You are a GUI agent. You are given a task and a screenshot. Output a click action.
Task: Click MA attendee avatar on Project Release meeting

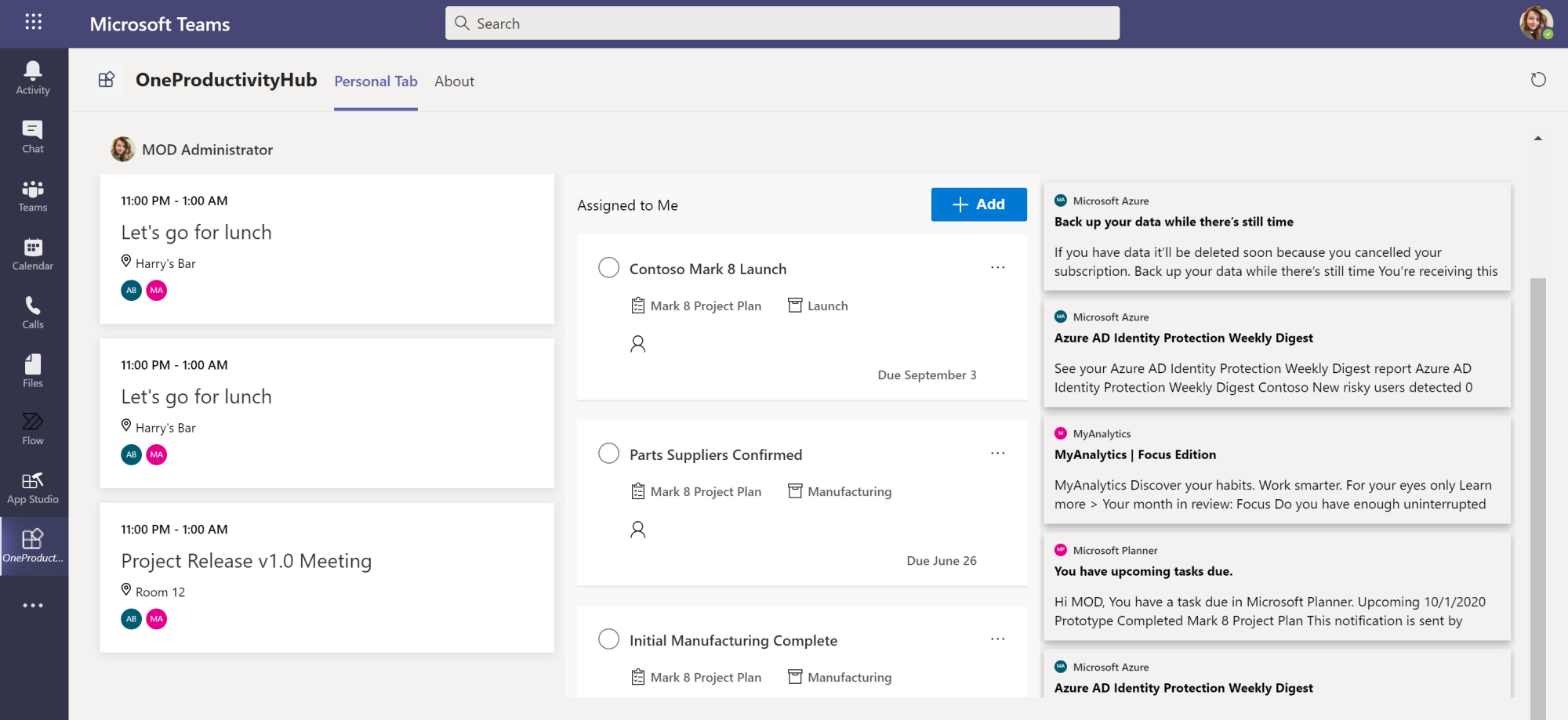[157, 619]
